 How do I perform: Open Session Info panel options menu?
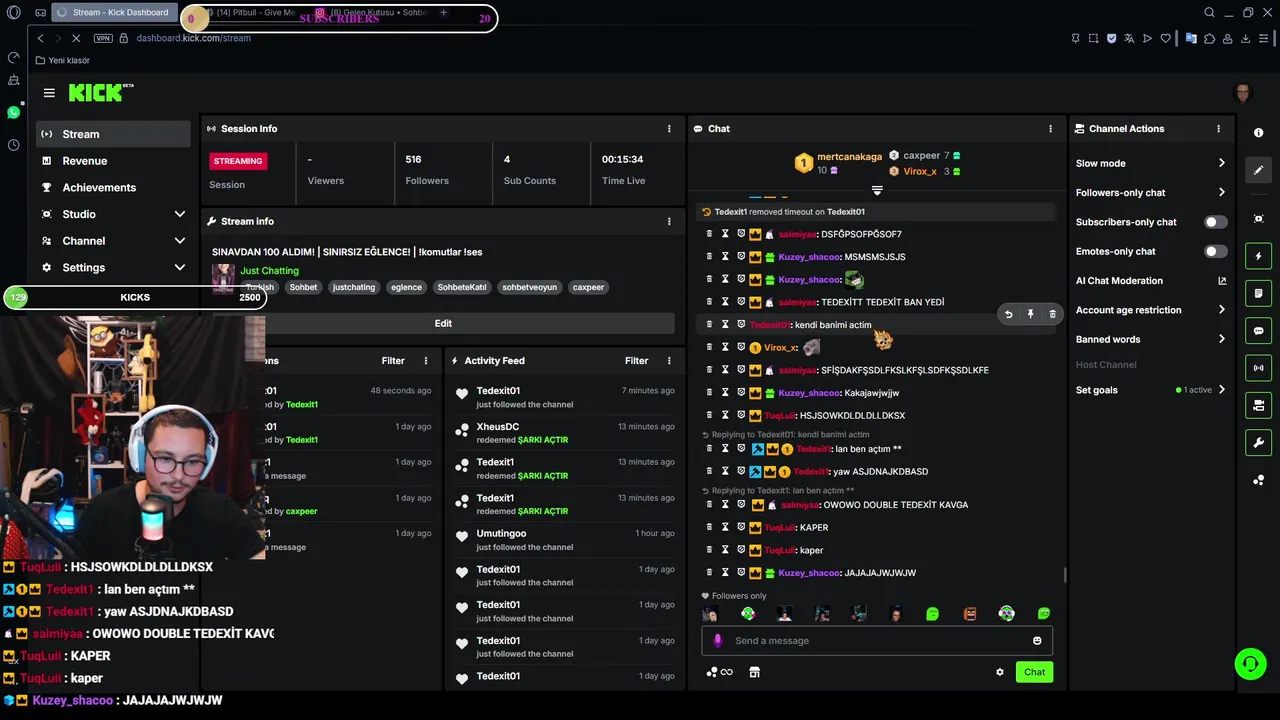669,129
